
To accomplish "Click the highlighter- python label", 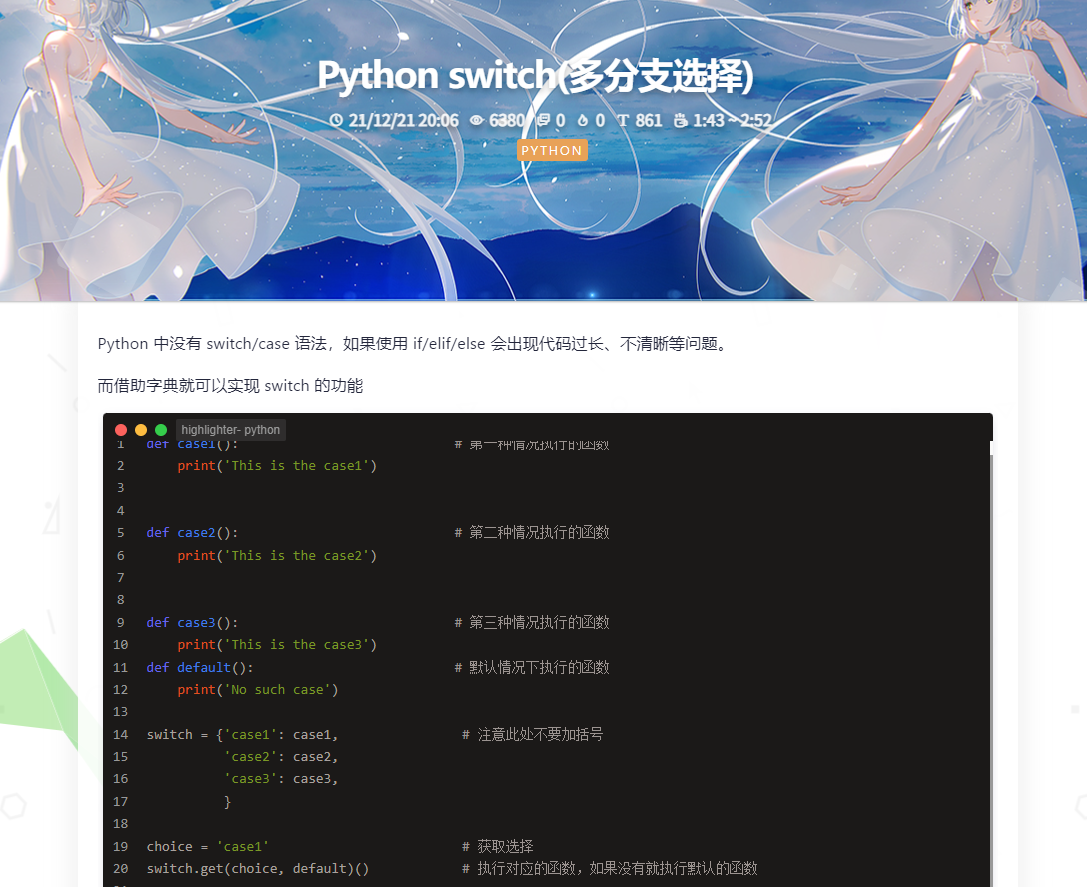I will coord(231,430).
